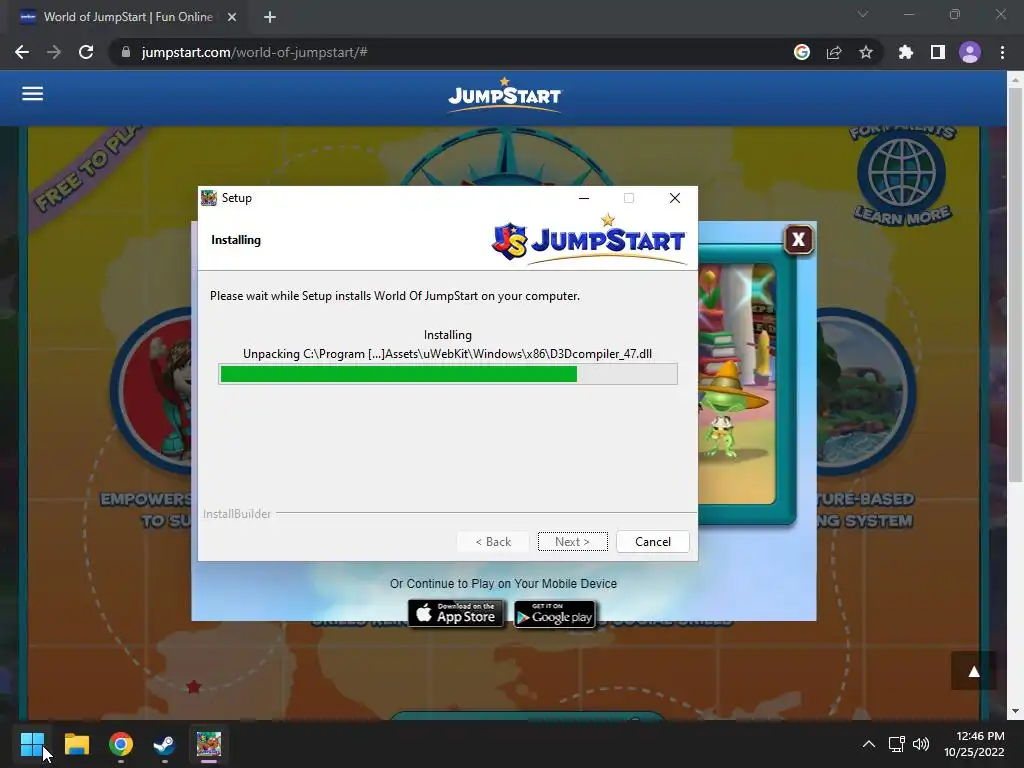Switch to Chrome in the taskbar

coord(121,744)
